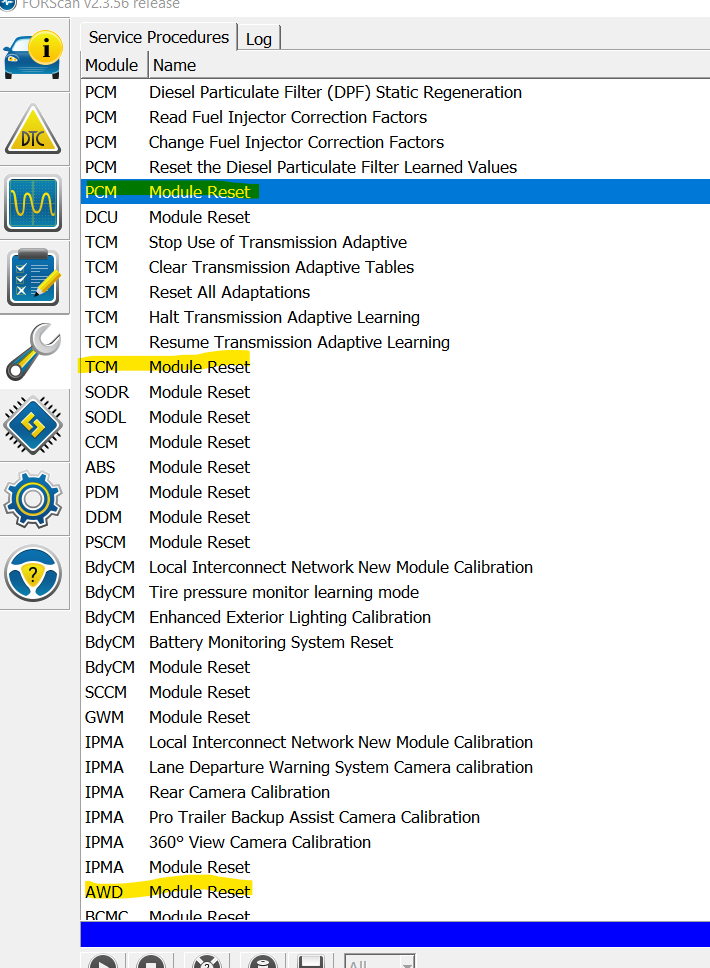
Task: Select Clear Transmission Adaptive Tables
Action: coord(395,267)
